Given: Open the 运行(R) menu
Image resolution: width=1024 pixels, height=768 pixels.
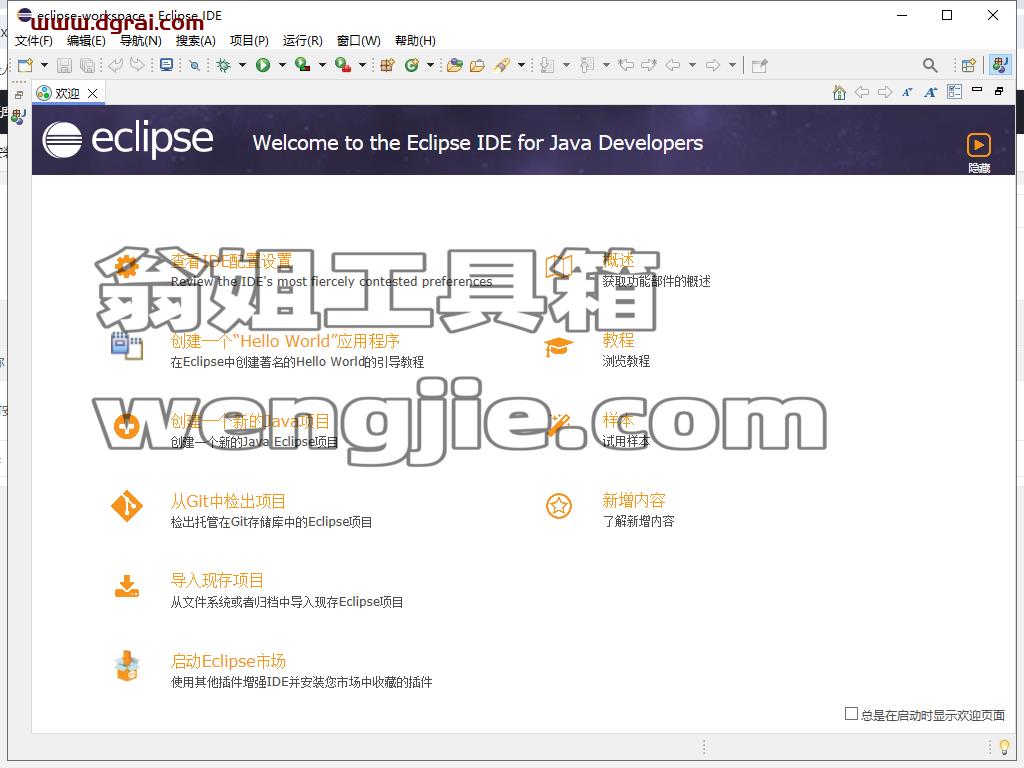Looking at the screenshot, I should coord(302,40).
